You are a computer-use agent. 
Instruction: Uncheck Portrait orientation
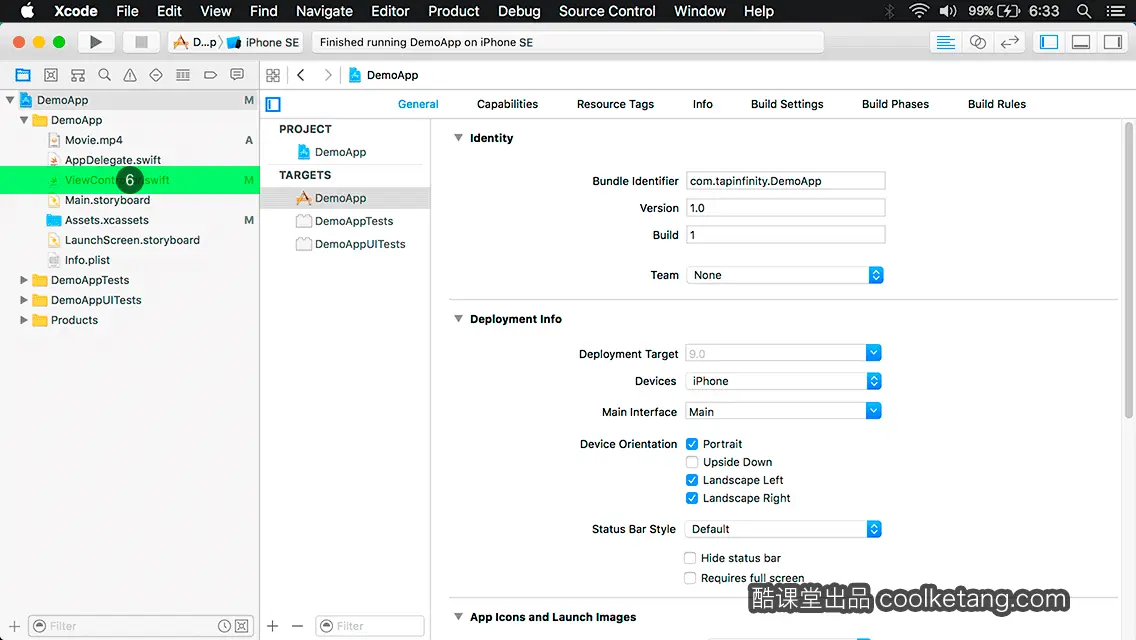pyautogui.click(x=692, y=444)
